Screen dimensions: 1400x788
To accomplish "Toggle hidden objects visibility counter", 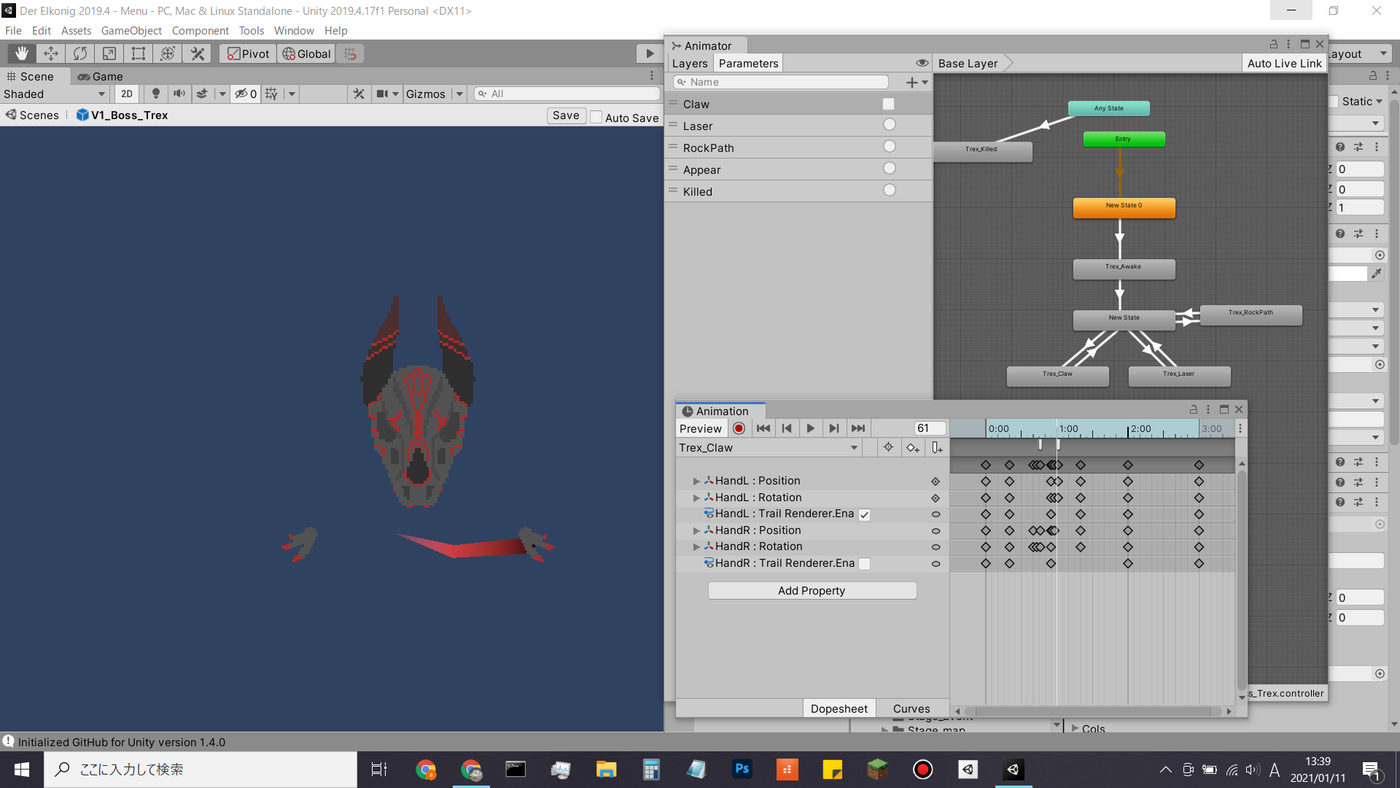I will (245, 94).
